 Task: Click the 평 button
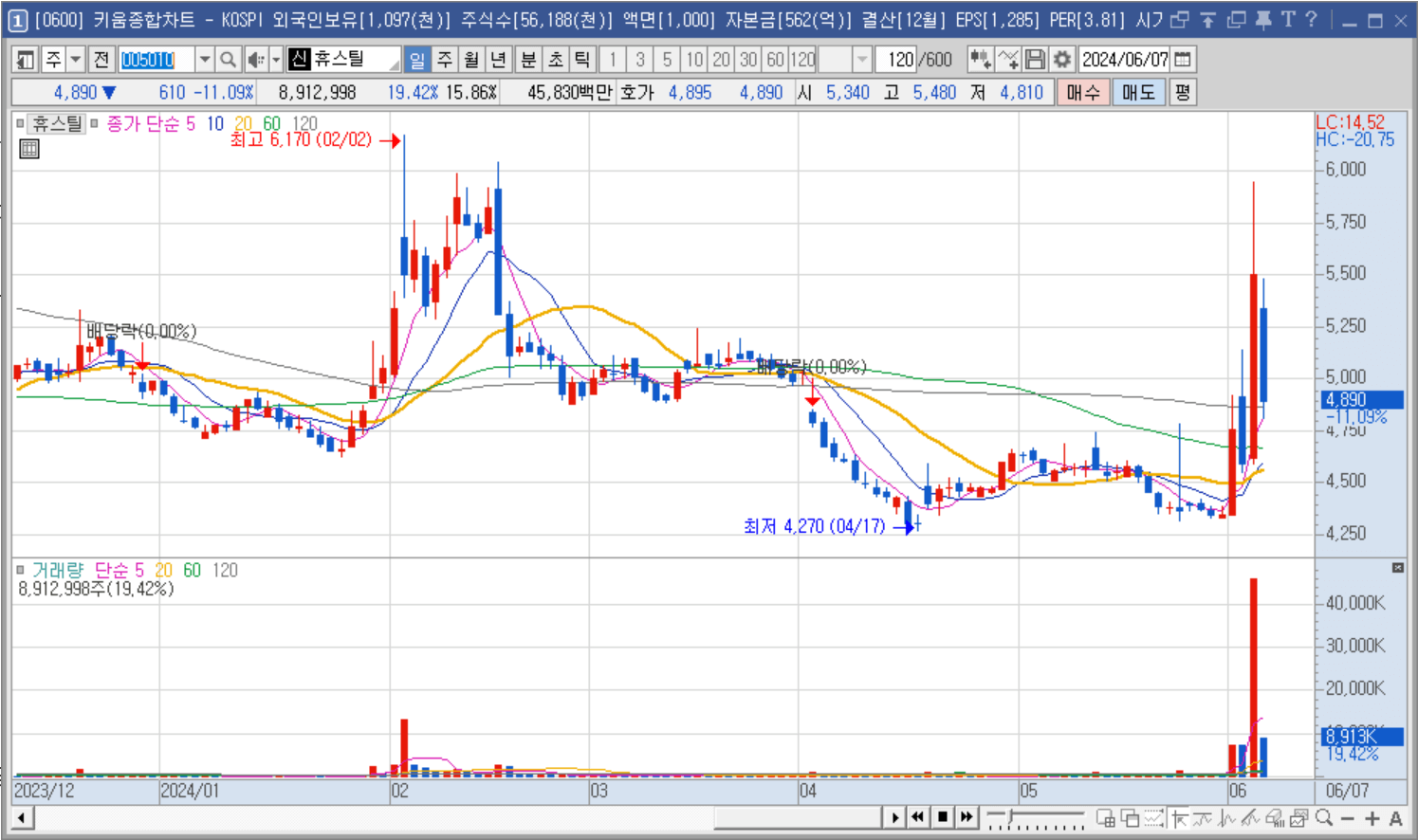1183,93
